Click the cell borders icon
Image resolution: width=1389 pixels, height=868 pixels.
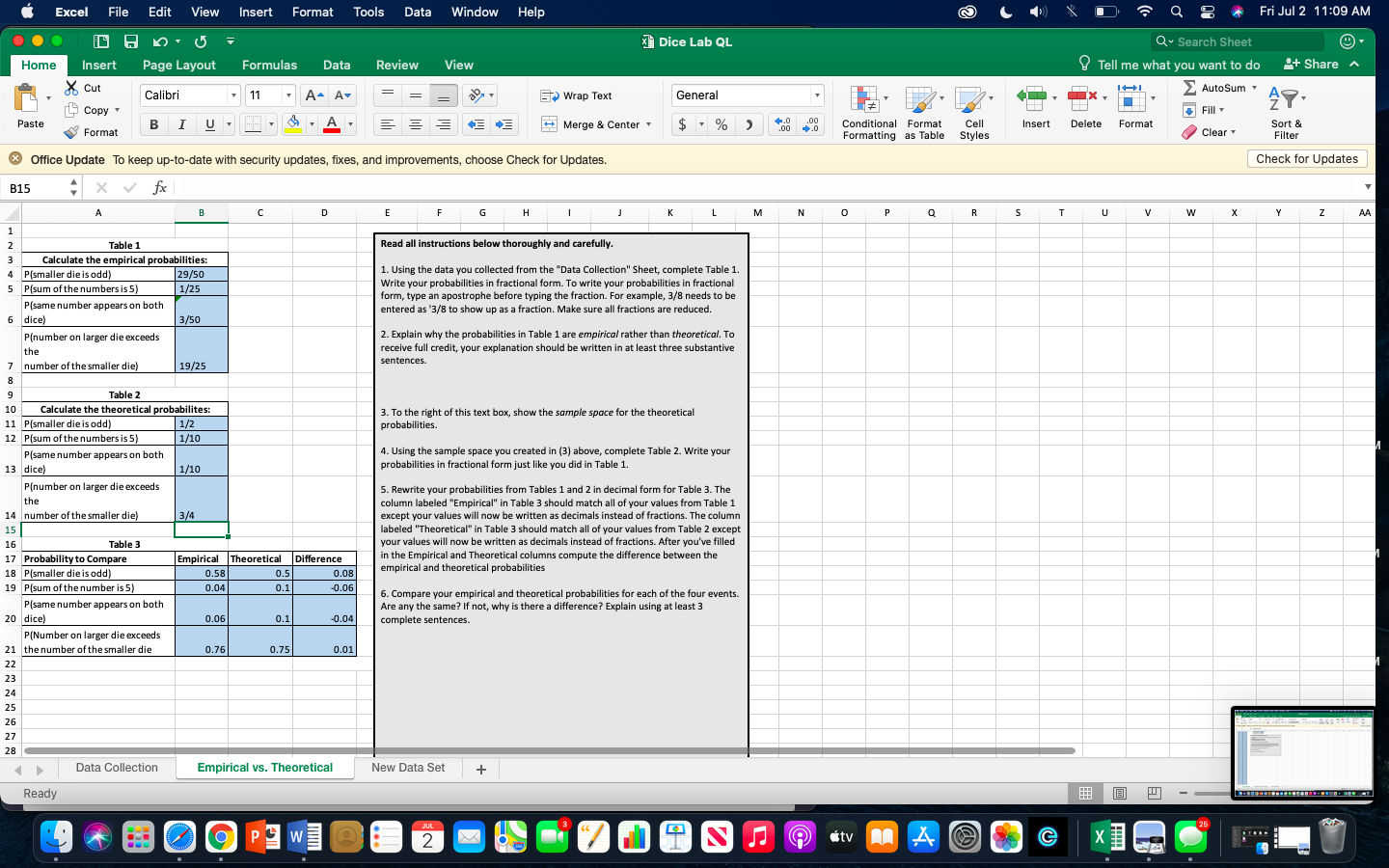click(x=253, y=124)
